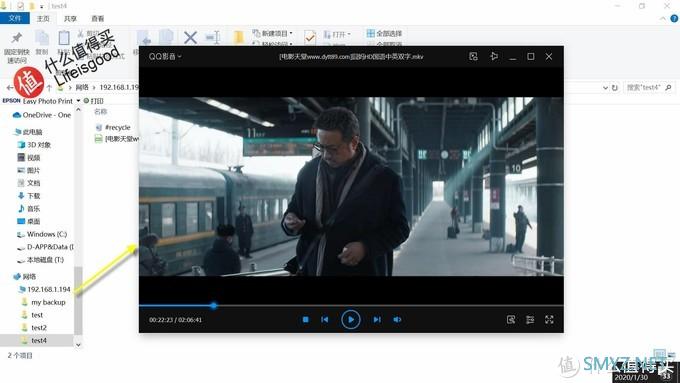This screenshot has height=383, width=680.
Task: Click the blue playback progress knob
Action: (x=214, y=305)
